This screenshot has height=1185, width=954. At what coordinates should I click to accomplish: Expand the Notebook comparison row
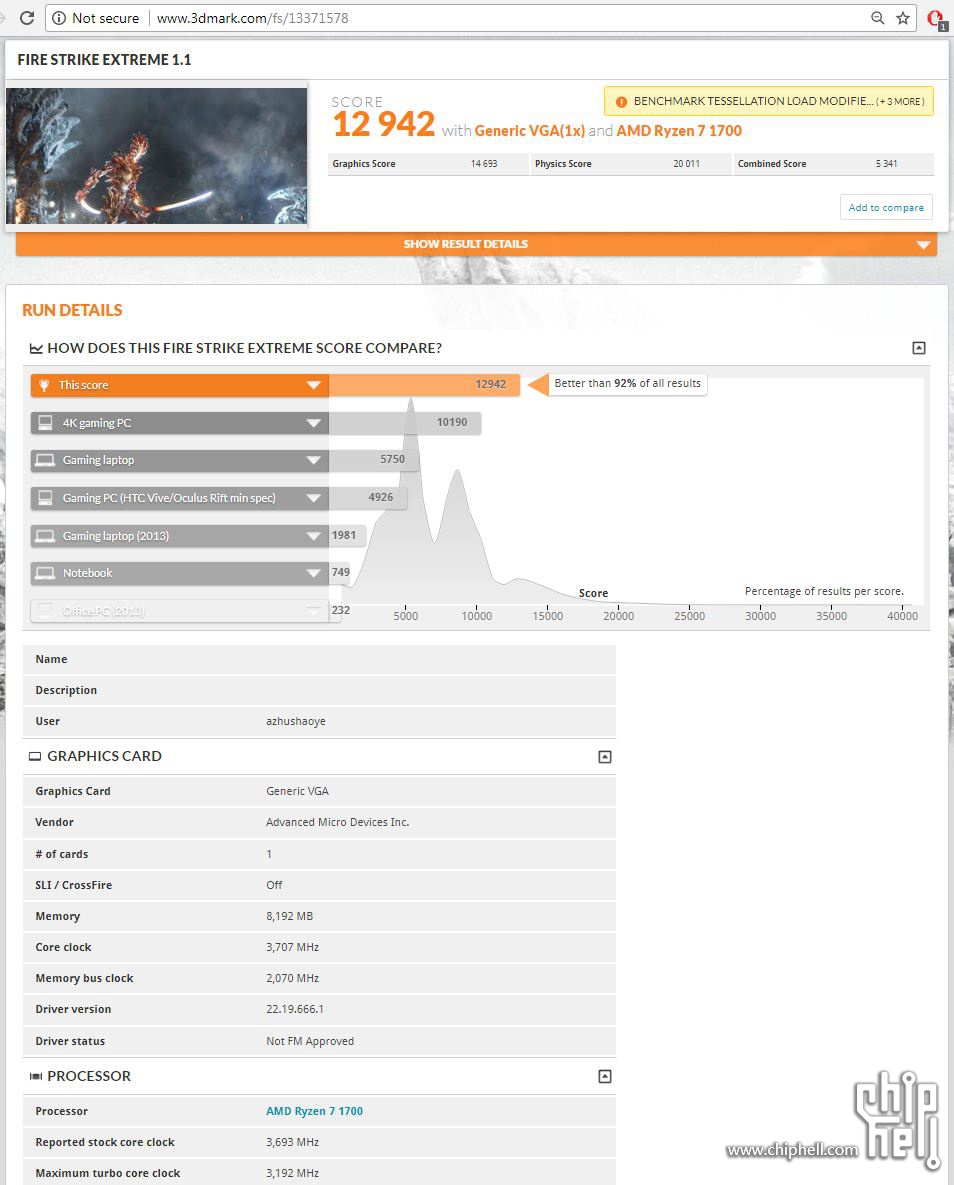point(314,574)
